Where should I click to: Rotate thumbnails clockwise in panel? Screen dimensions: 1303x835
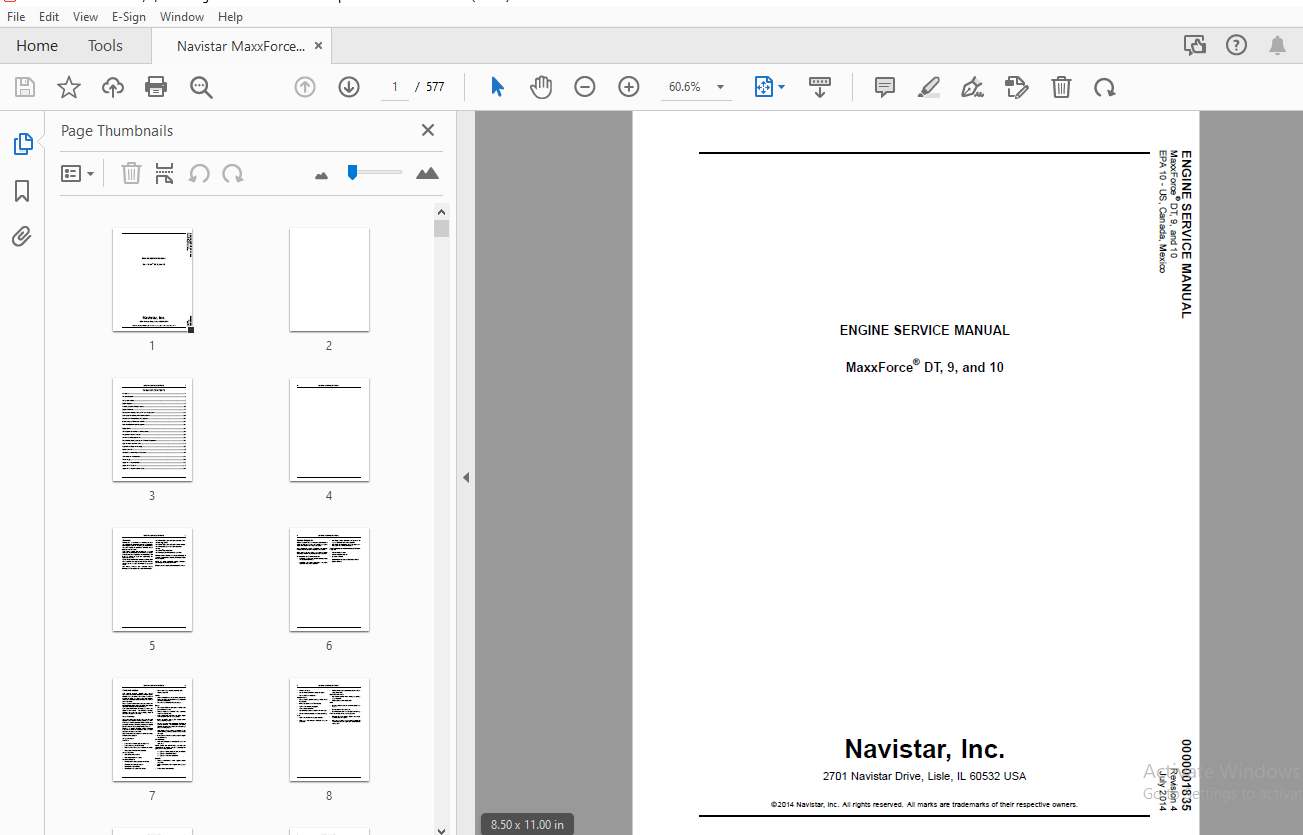(x=233, y=173)
